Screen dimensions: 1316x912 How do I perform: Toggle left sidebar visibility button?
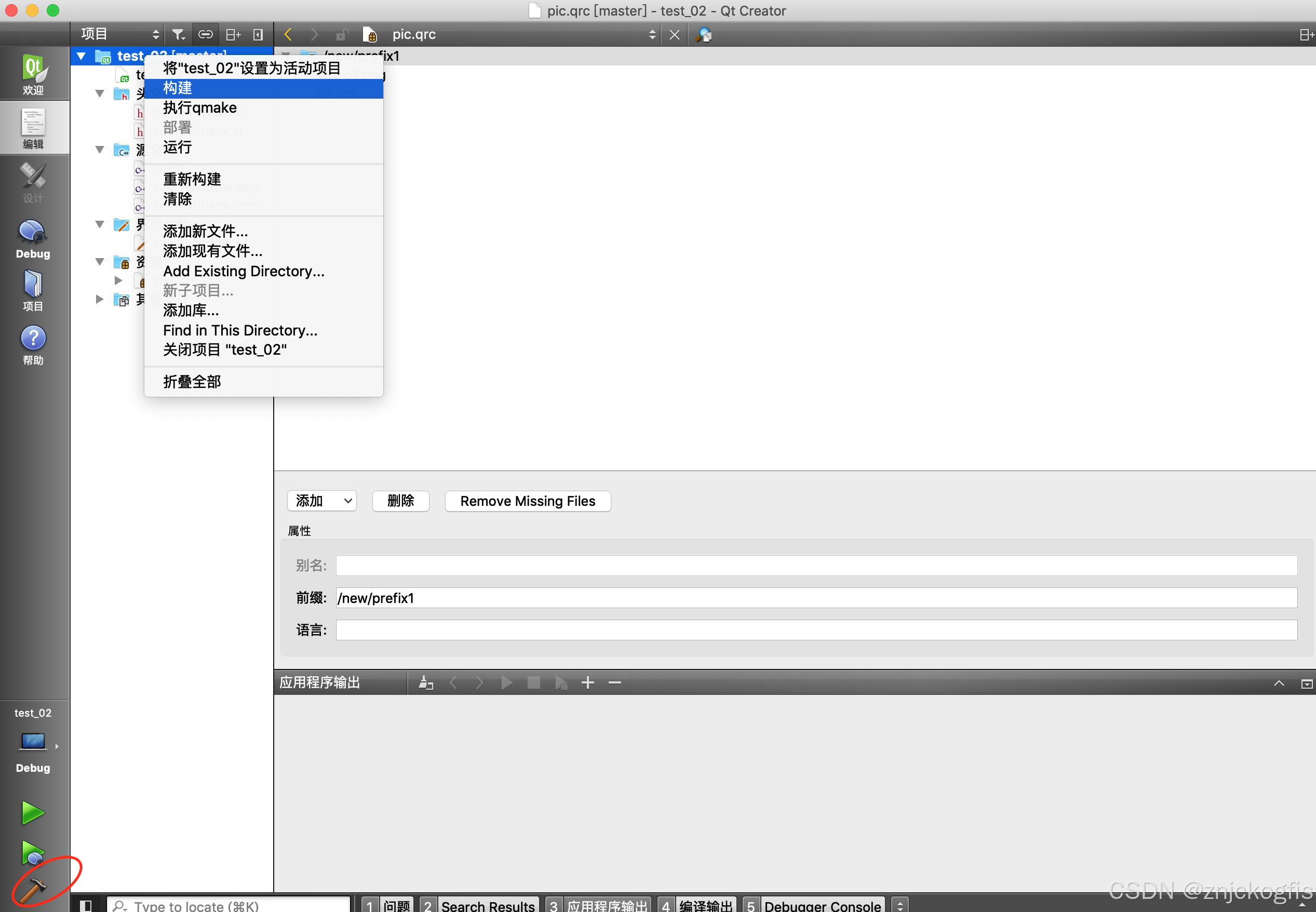(86, 905)
